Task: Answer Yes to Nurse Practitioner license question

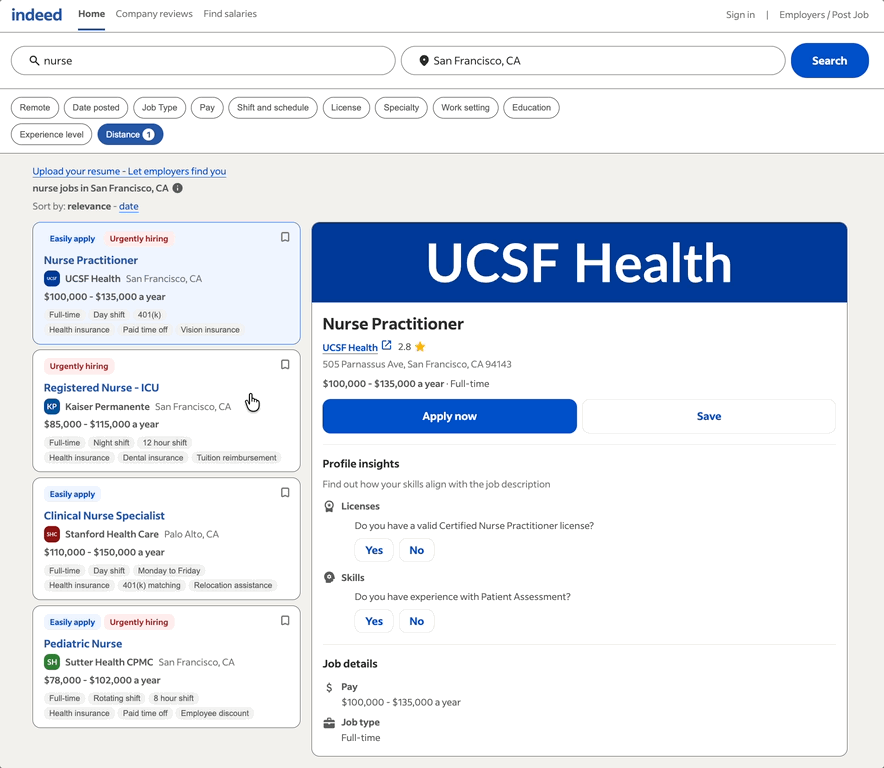Action: click(374, 550)
